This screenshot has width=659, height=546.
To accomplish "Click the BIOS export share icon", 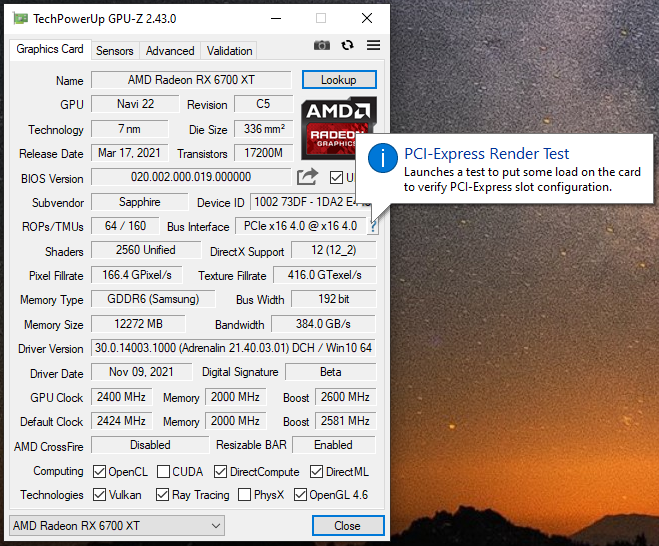I will [307, 177].
